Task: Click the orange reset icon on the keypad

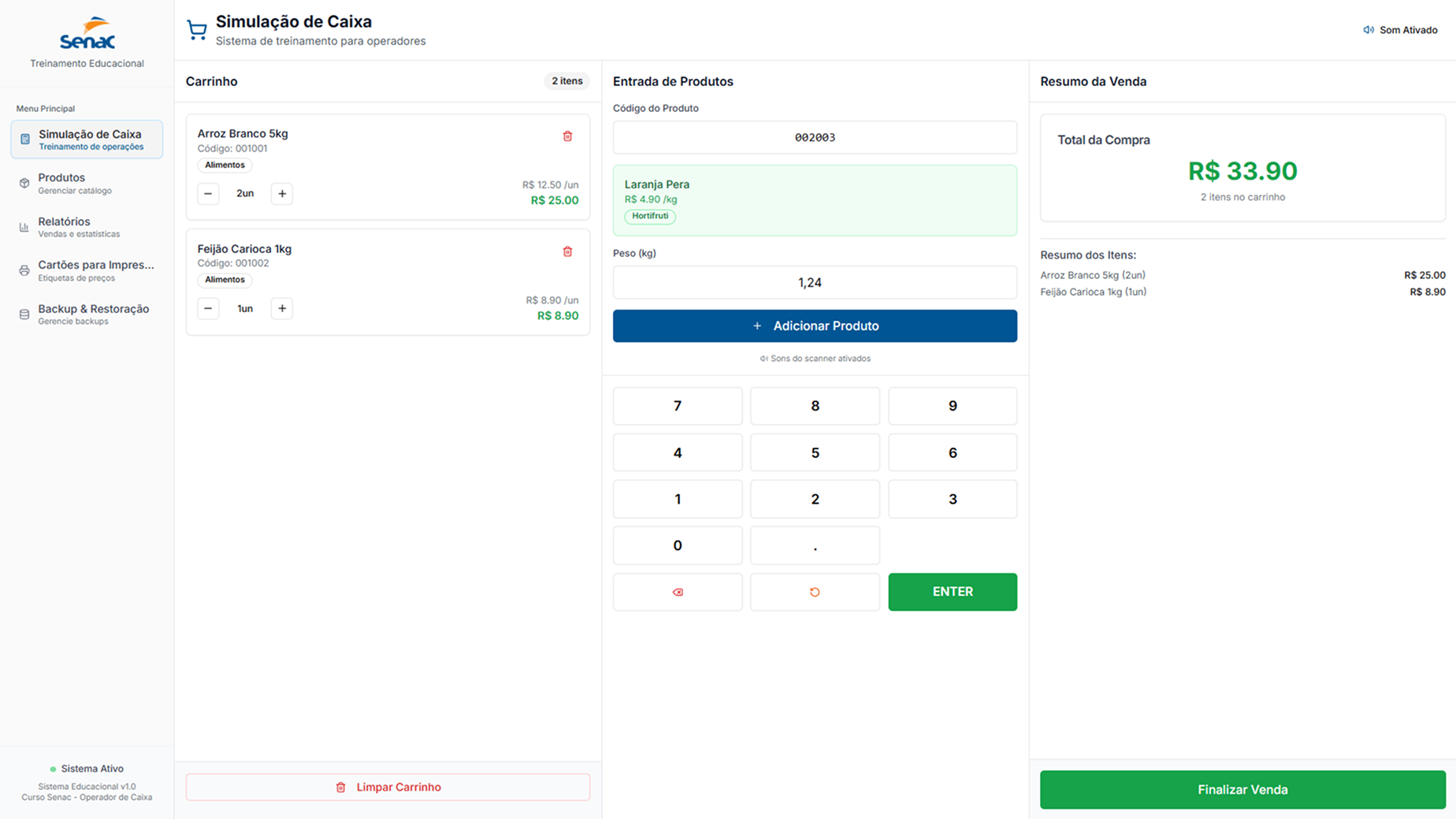Action: 815,592
